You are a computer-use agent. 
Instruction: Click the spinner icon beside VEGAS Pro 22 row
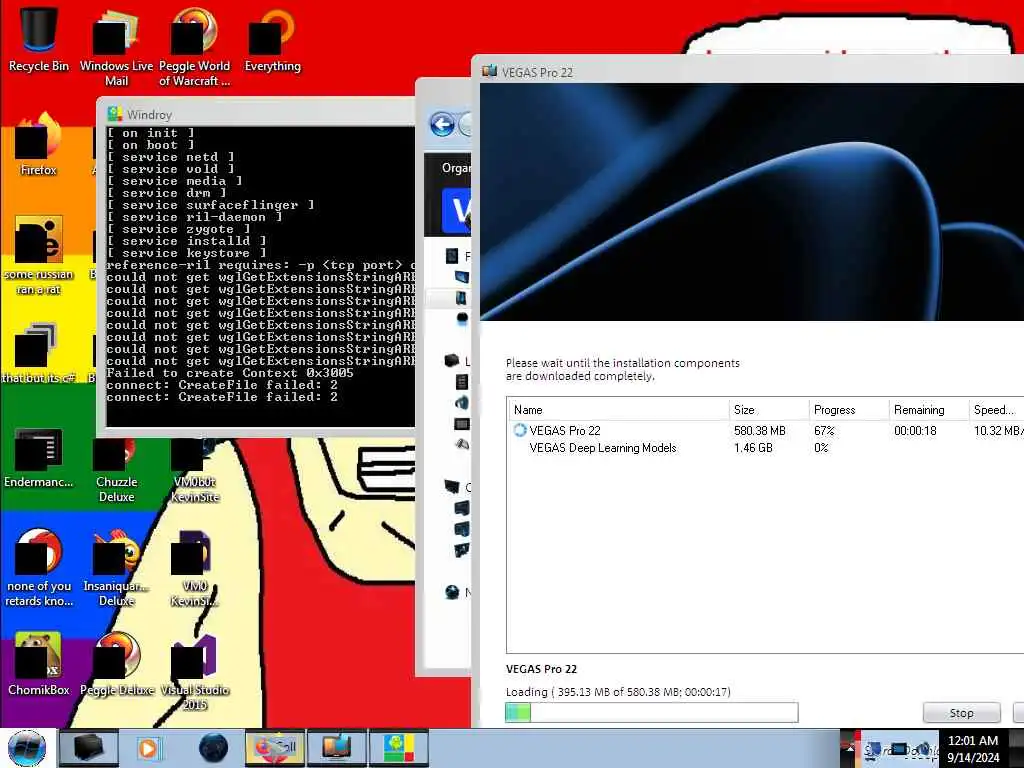click(520, 430)
